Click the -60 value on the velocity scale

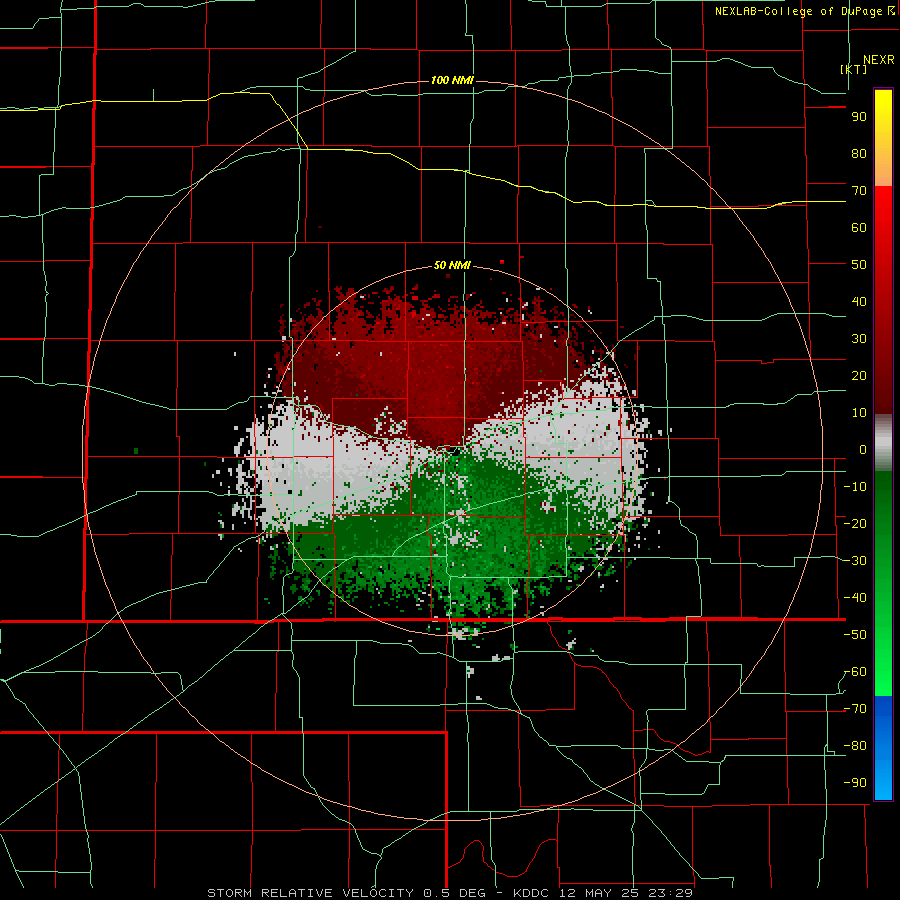pos(855,672)
